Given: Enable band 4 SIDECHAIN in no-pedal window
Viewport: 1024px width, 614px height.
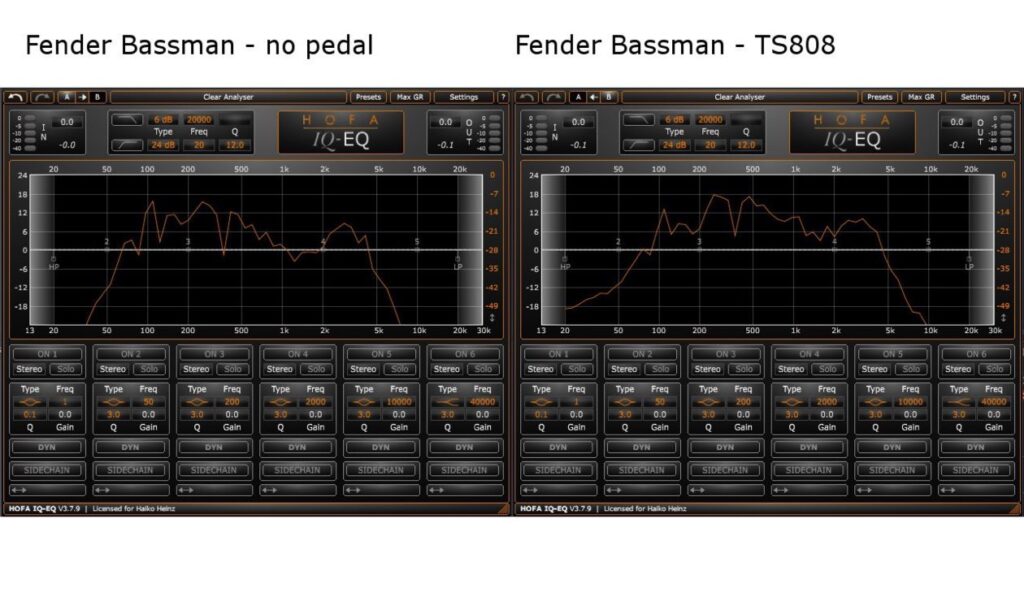Looking at the screenshot, I should 298,470.
